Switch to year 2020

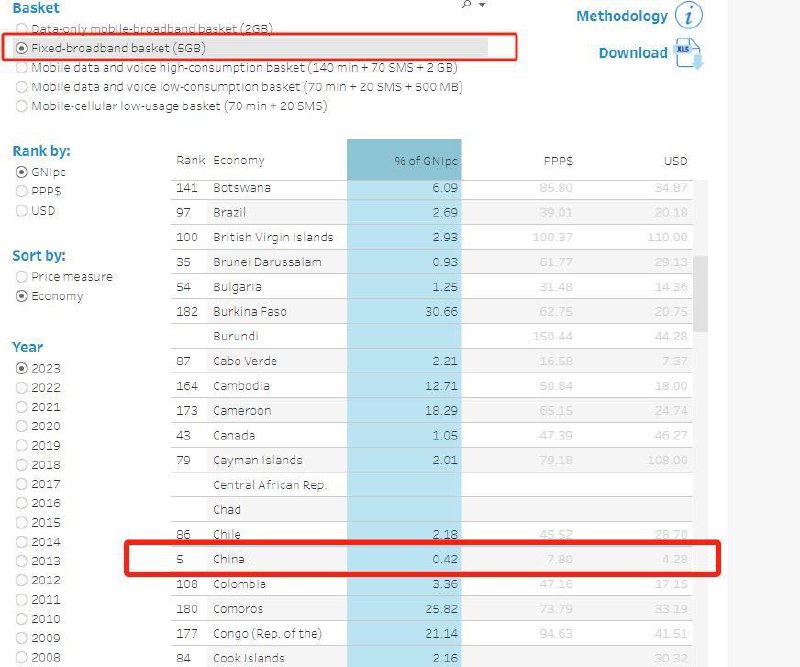pyautogui.click(x=38, y=426)
